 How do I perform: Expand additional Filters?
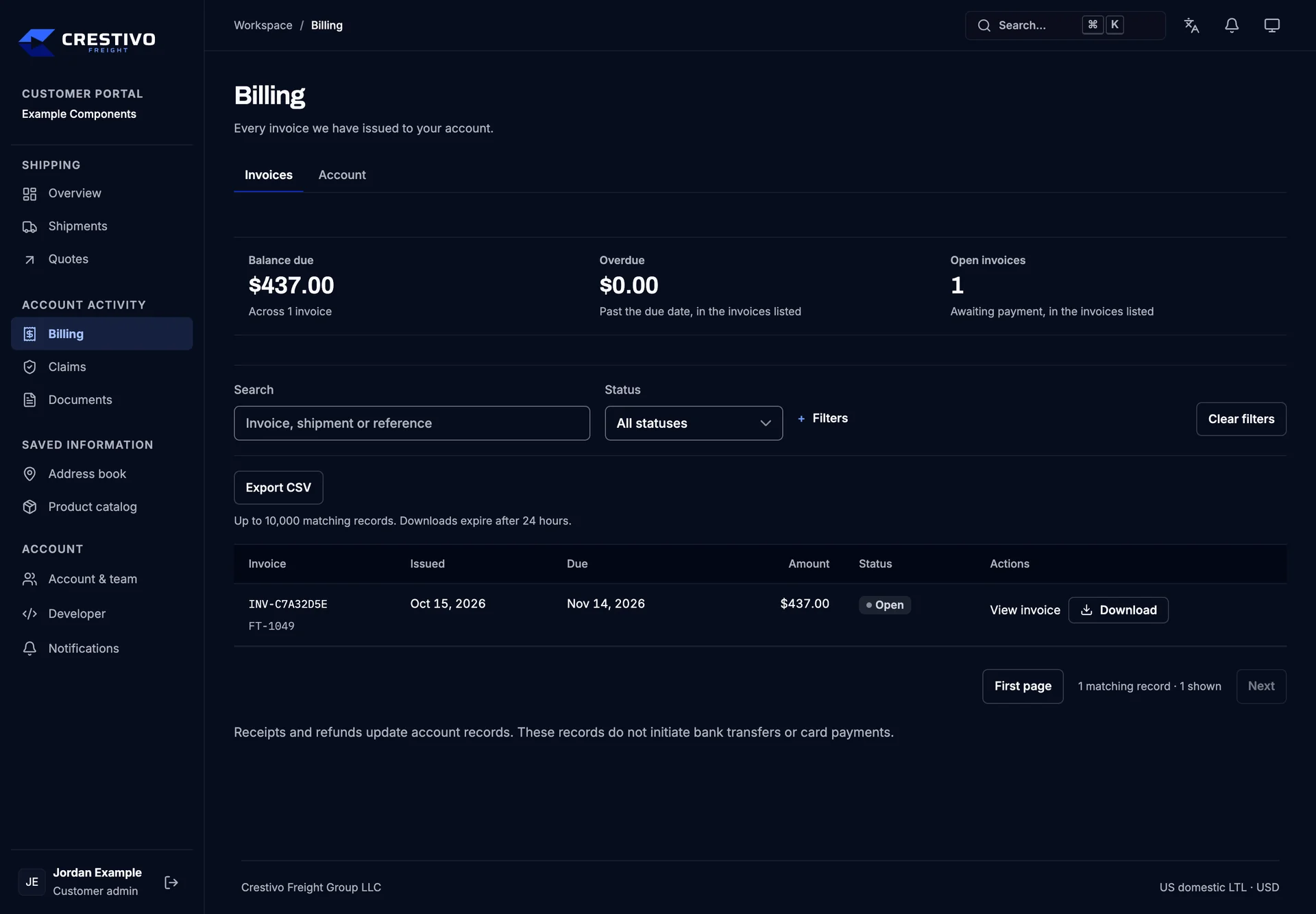point(823,418)
